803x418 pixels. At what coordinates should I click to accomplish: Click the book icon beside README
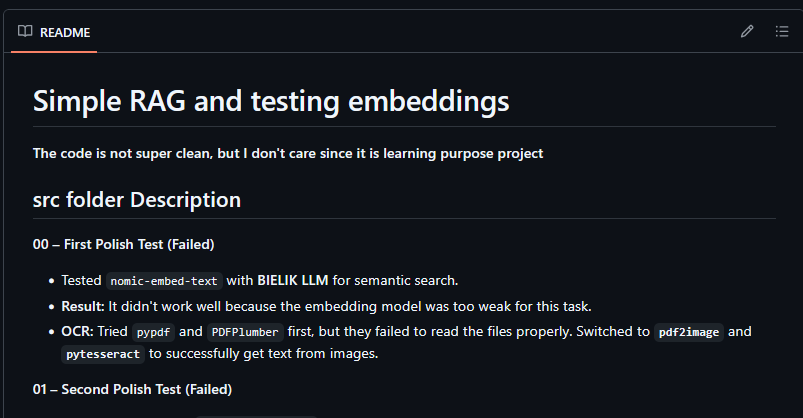tap(25, 32)
